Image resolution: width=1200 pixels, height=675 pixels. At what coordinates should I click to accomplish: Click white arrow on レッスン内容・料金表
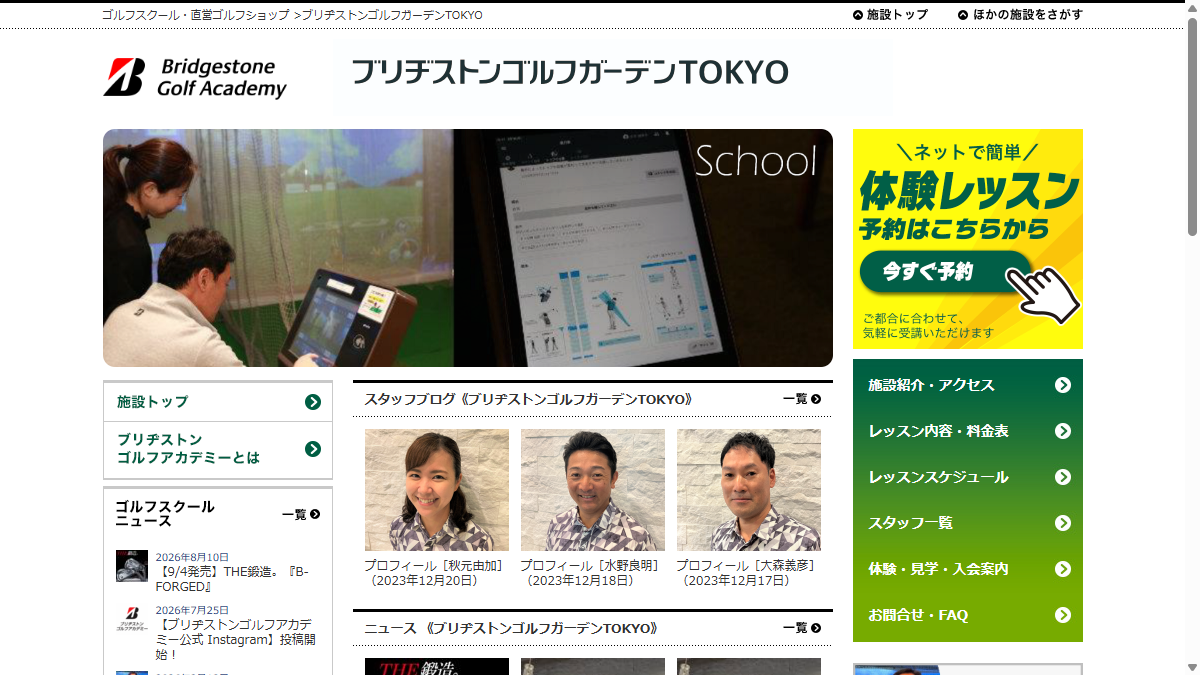coord(1063,431)
